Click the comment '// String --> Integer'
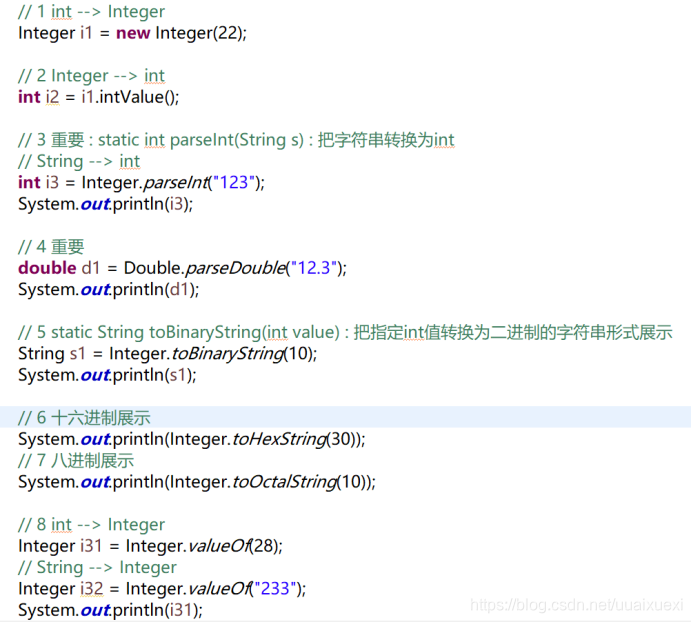The height and width of the screenshot is (623, 692). coord(97,567)
